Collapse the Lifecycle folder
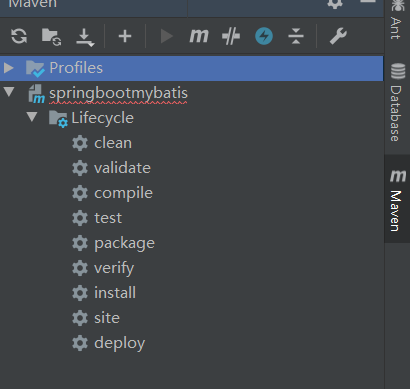 32,117
